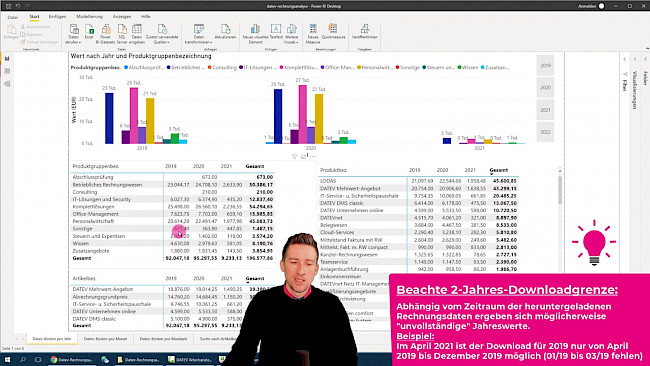Click the Undo arrow in the title bar
The width and height of the screenshot is (650, 366).
[18, 6]
